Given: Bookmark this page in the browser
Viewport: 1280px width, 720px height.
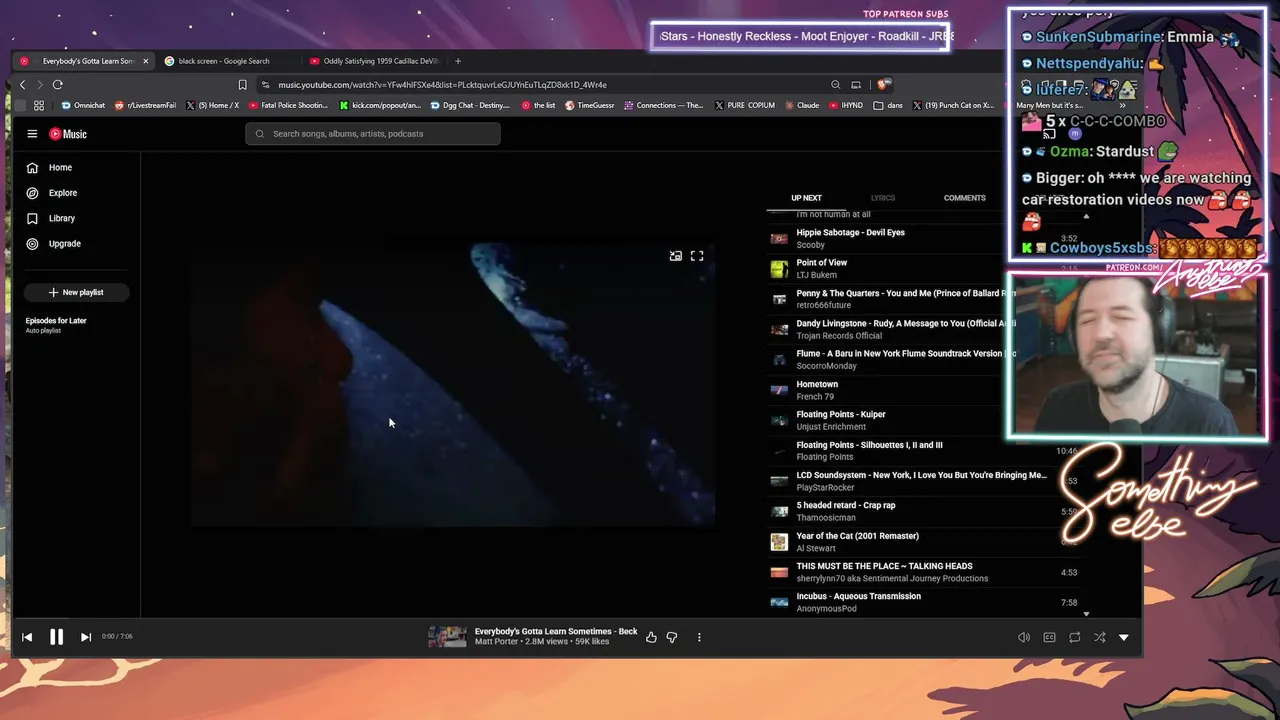Looking at the screenshot, I should 242,85.
